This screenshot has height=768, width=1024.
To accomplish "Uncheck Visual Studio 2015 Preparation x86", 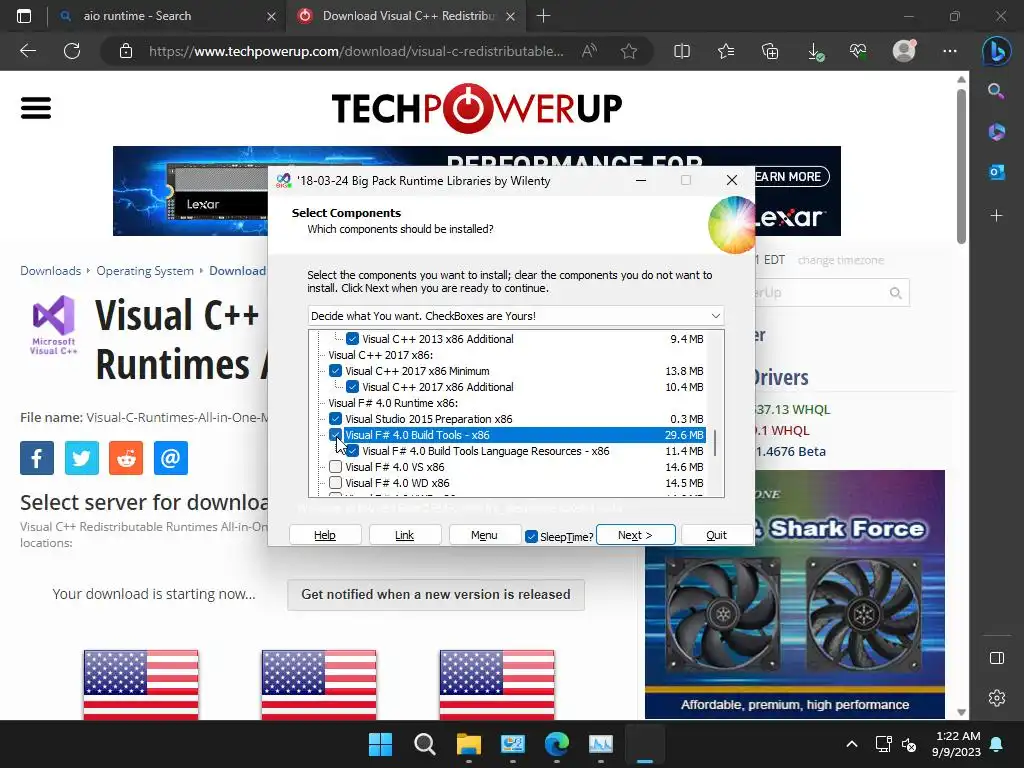I will click(x=335, y=419).
